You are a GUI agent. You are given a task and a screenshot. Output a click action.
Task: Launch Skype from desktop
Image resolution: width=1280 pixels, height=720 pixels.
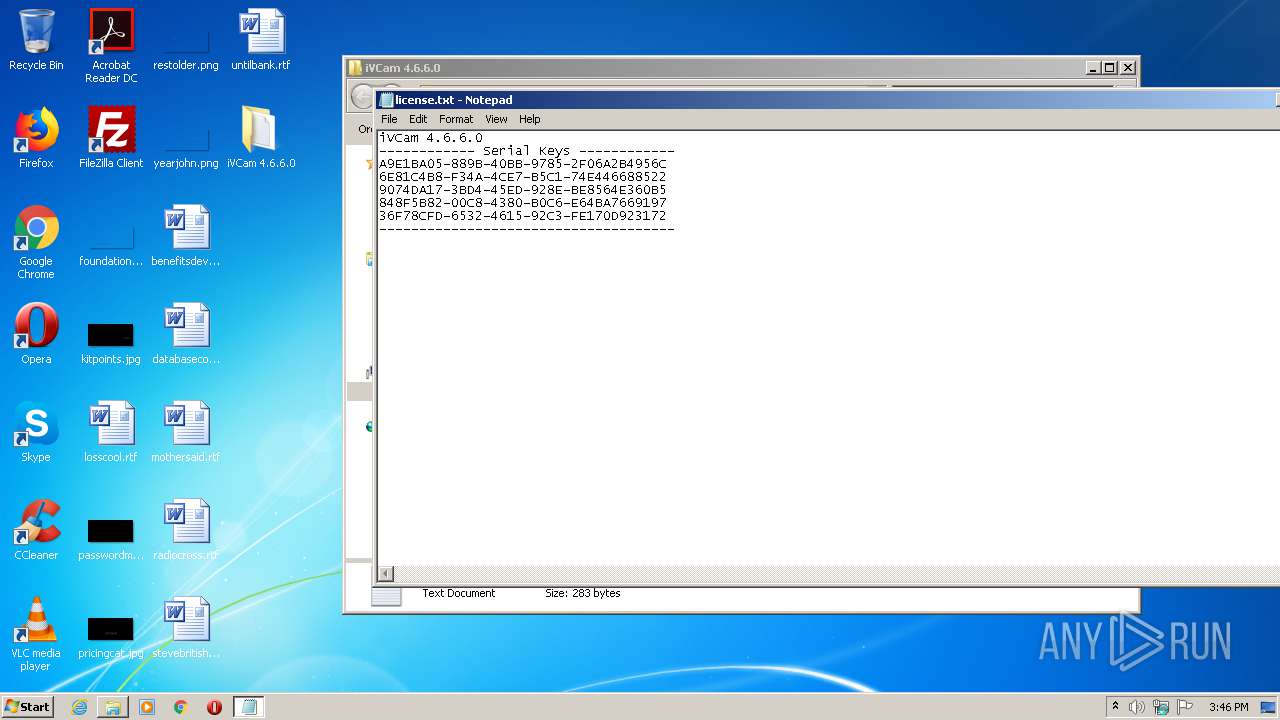pyautogui.click(x=36, y=432)
